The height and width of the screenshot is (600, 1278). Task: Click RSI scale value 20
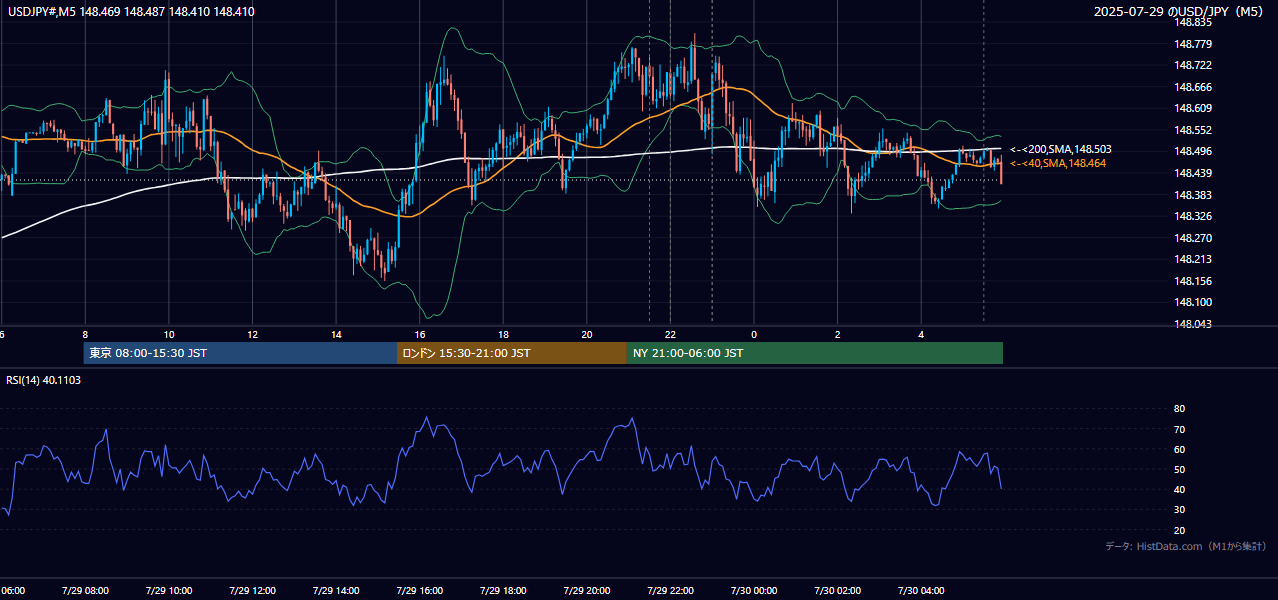point(1179,530)
